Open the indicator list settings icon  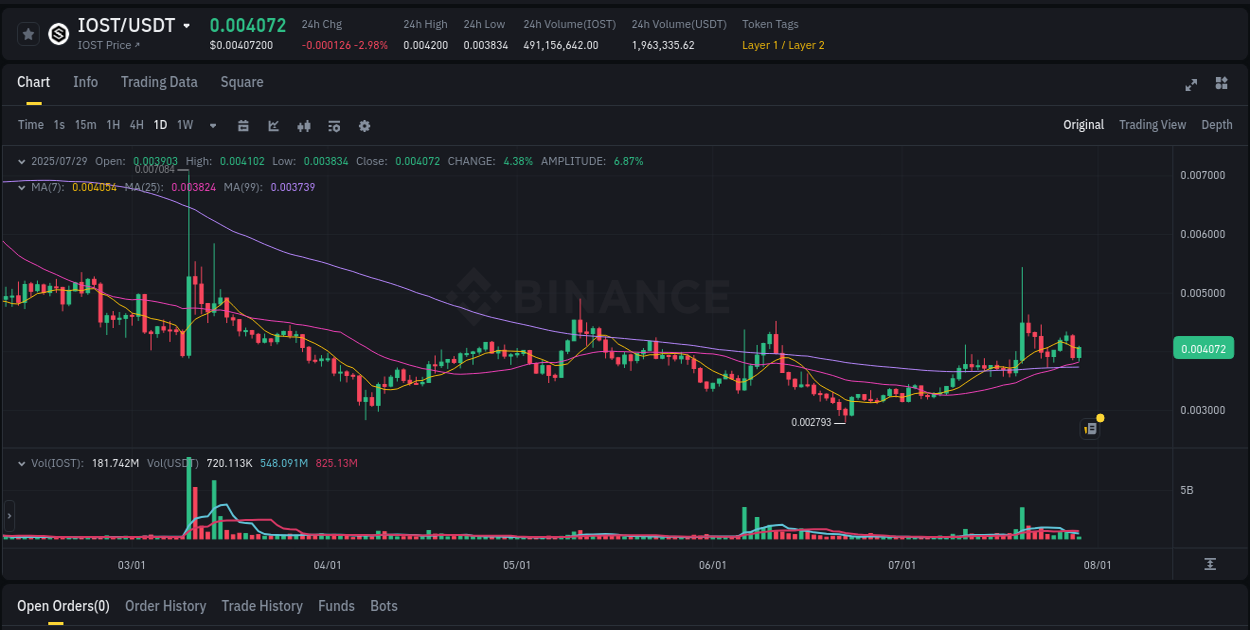[334, 126]
